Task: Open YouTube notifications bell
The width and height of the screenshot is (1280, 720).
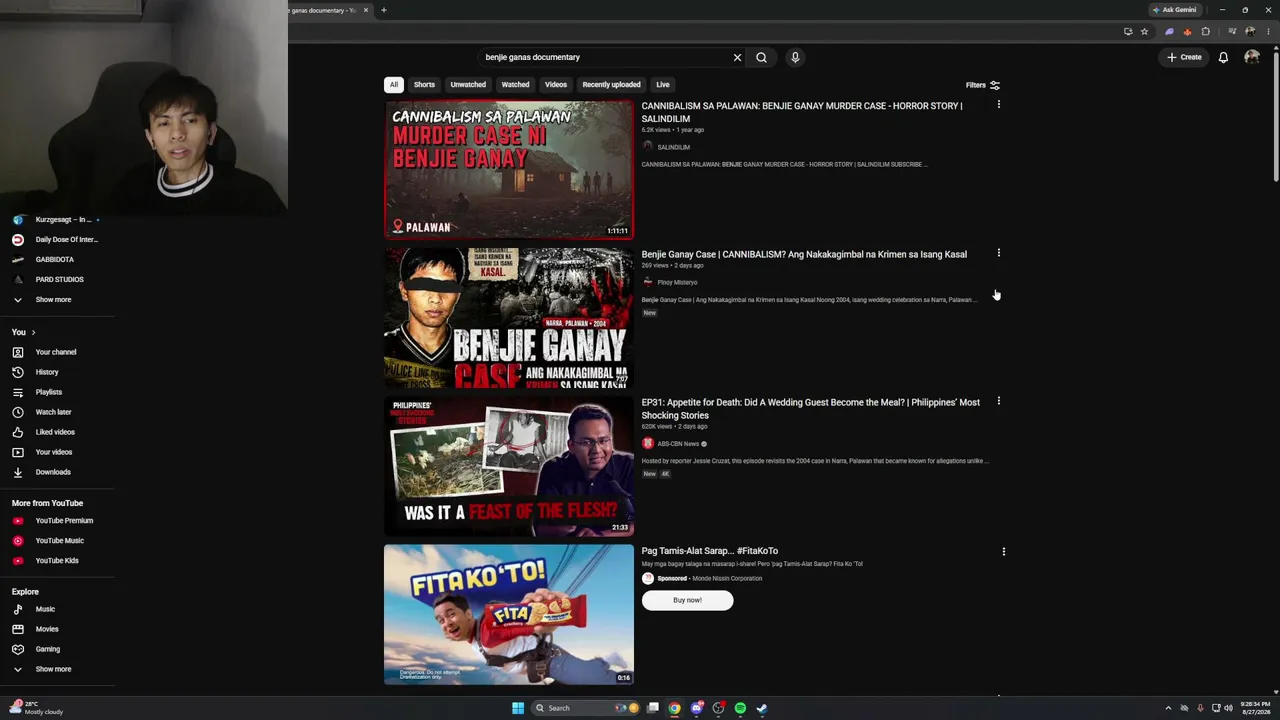Action: 1223,57
